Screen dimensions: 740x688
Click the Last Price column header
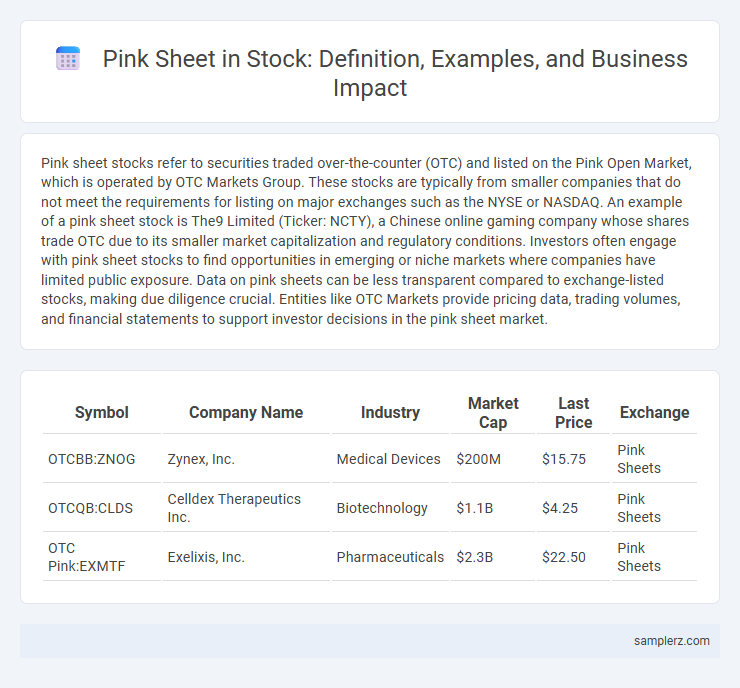[x=573, y=412]
